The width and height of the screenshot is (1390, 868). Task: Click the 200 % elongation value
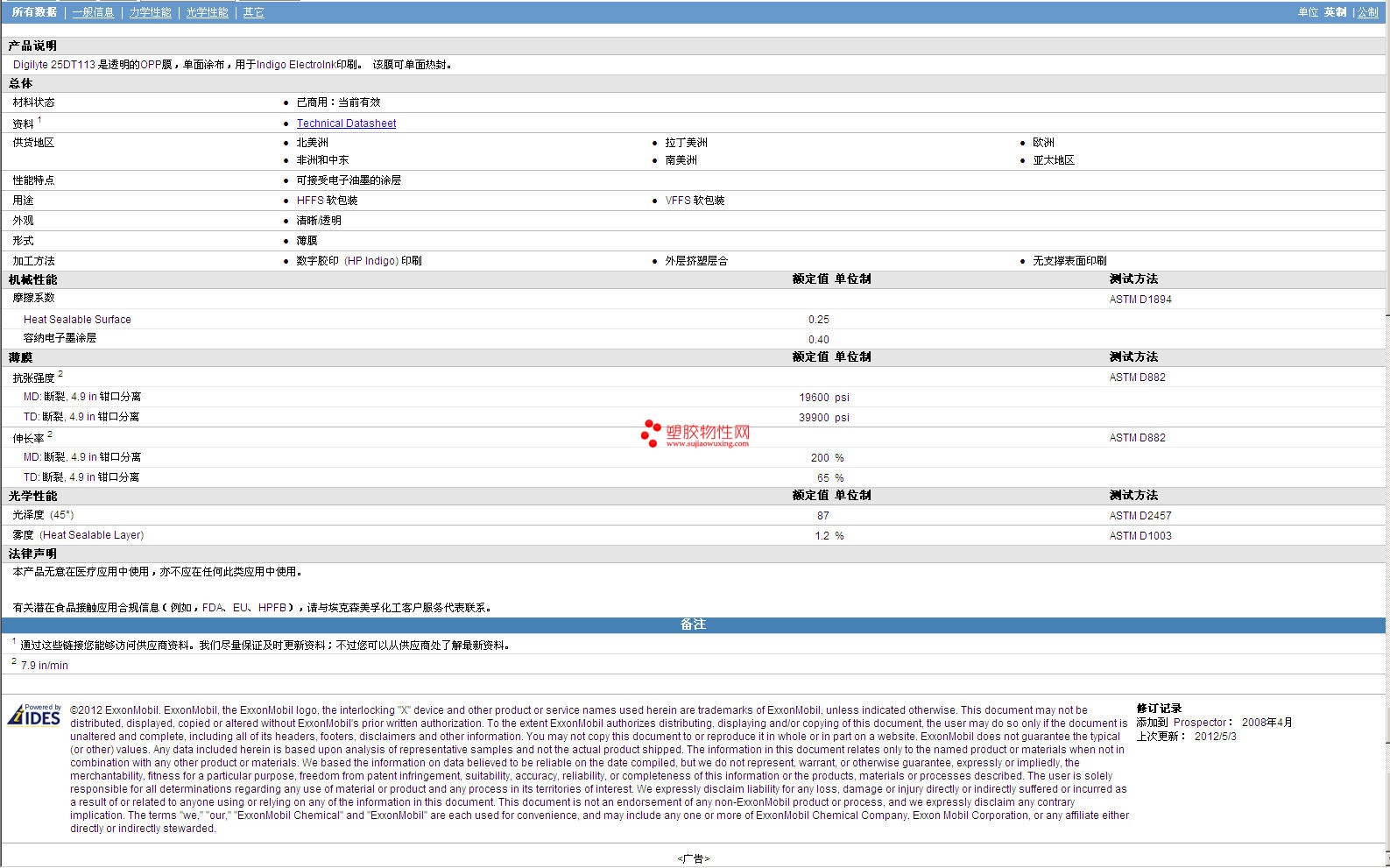pos(828,458)
